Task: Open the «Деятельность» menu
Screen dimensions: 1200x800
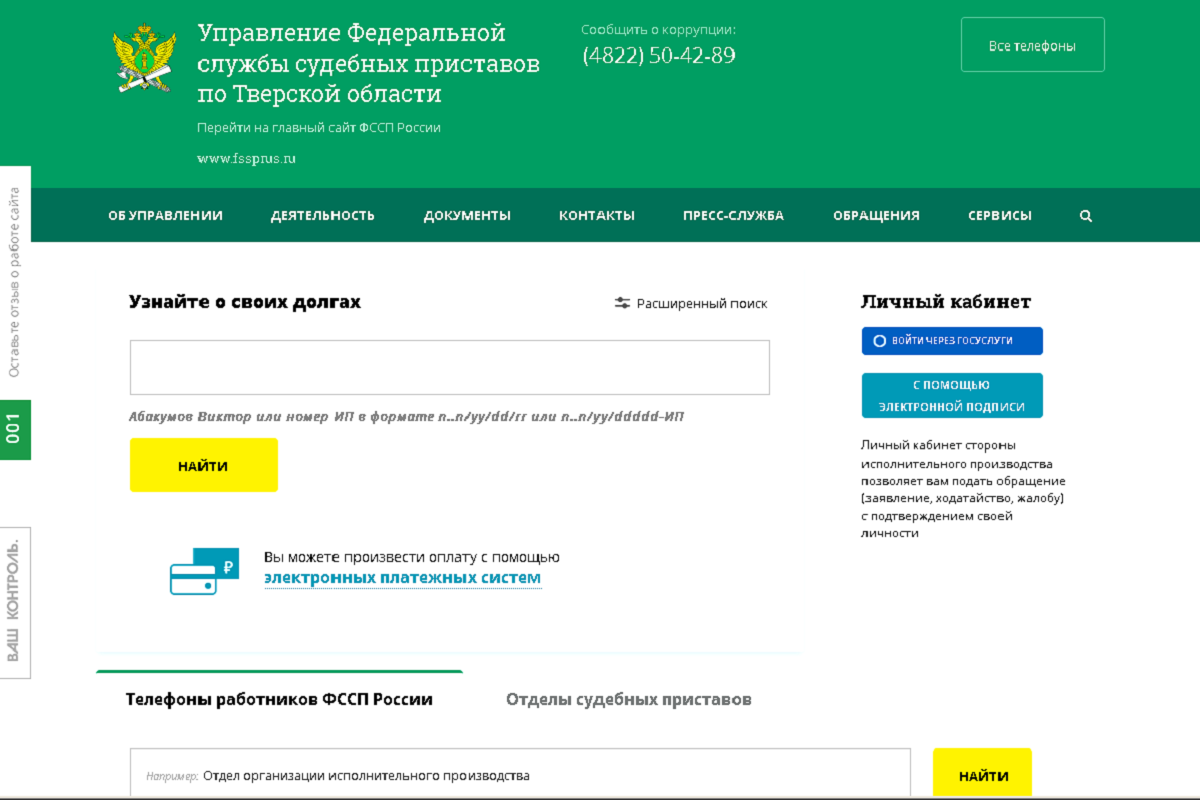Action: [322, 216]
